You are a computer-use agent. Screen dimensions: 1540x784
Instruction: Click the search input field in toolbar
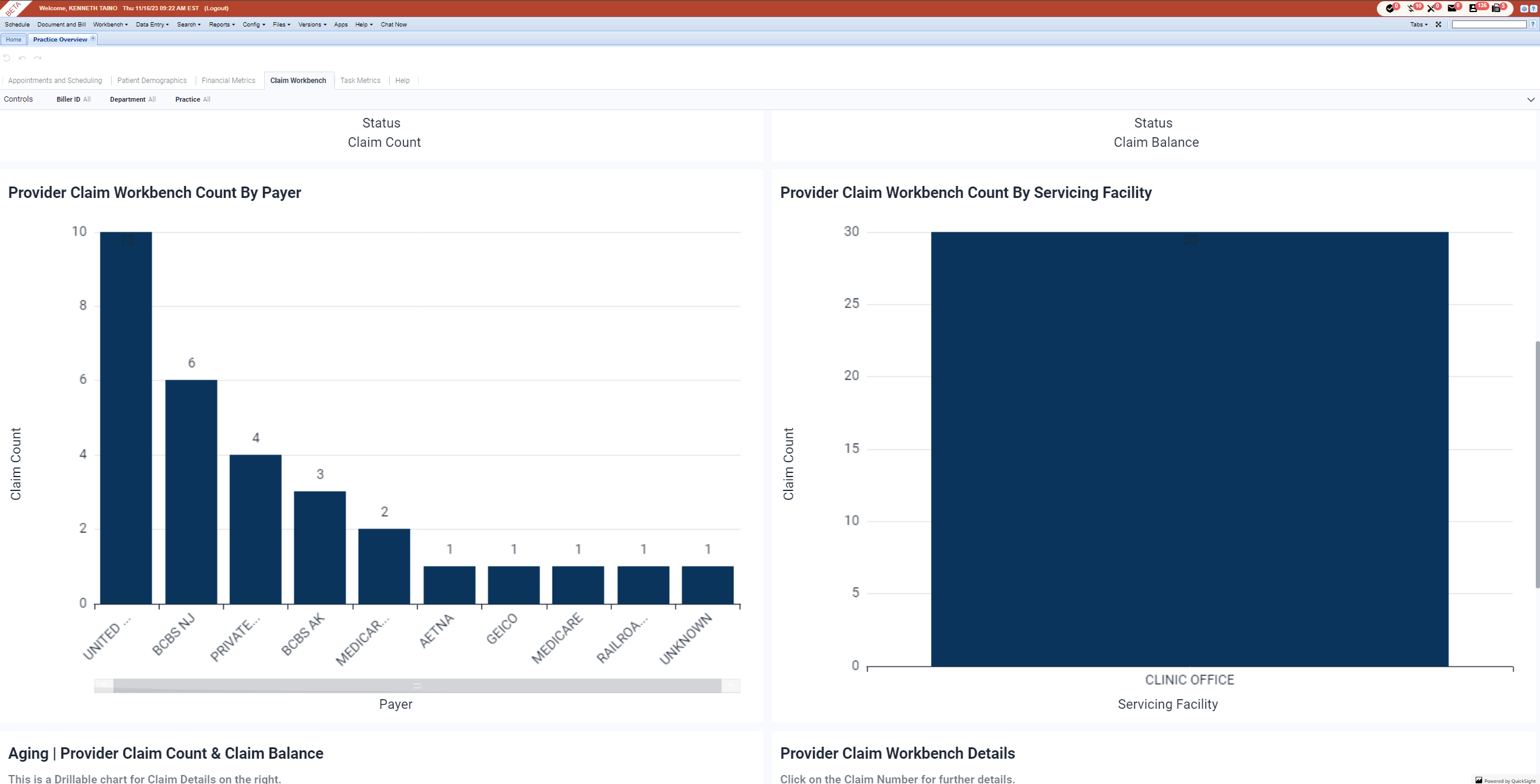click(1489, 25)
